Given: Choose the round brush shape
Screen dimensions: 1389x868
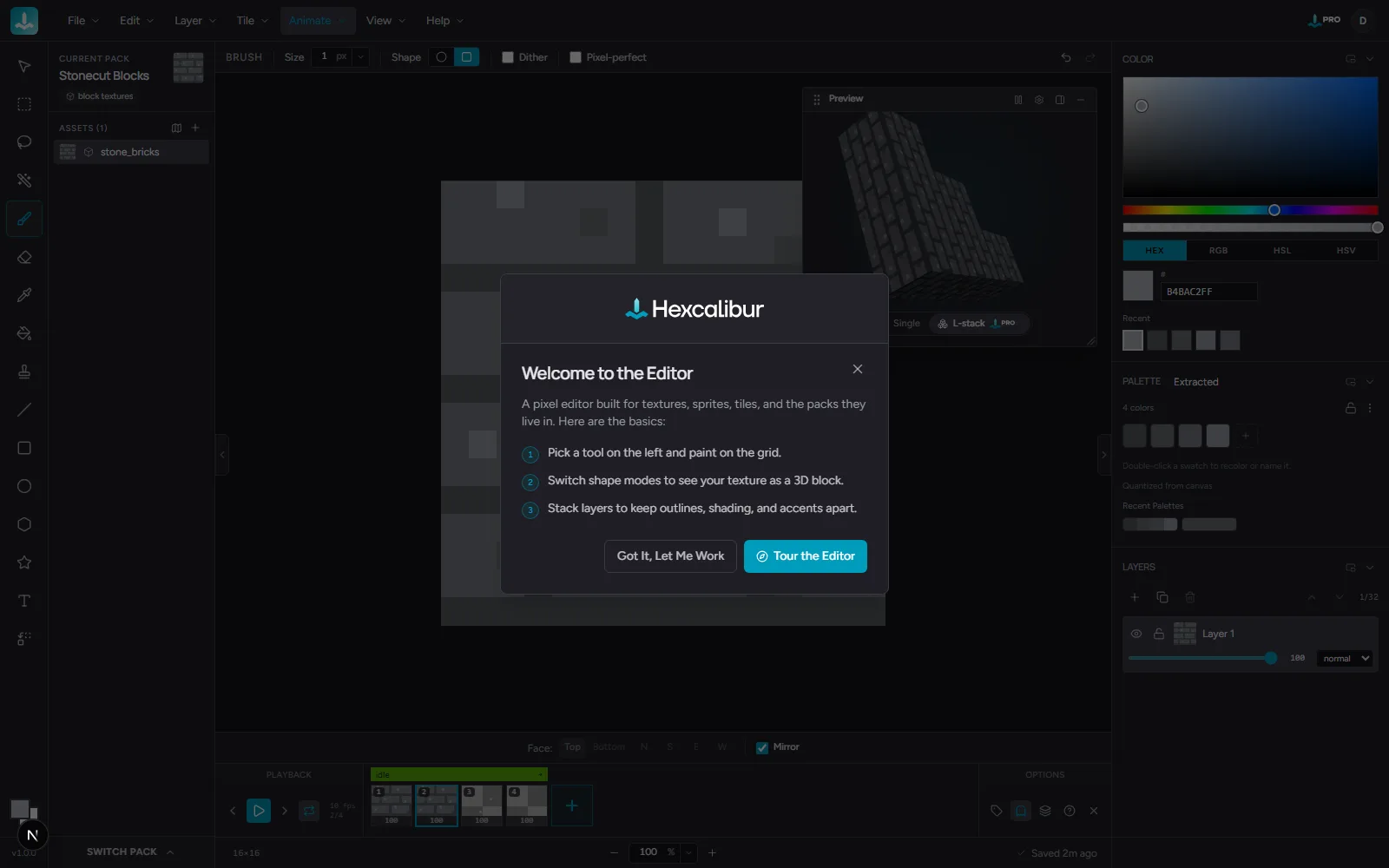Looking at the screenshot, I should pos(442,57).
